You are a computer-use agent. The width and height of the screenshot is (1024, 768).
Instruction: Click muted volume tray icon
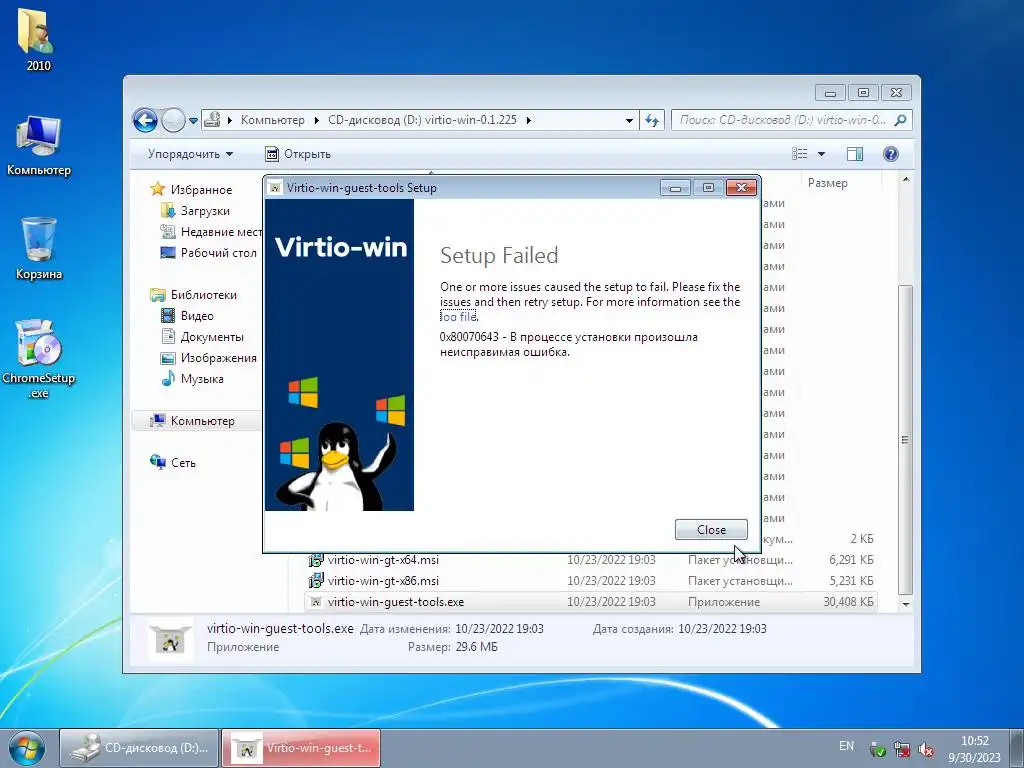[926, 750]
